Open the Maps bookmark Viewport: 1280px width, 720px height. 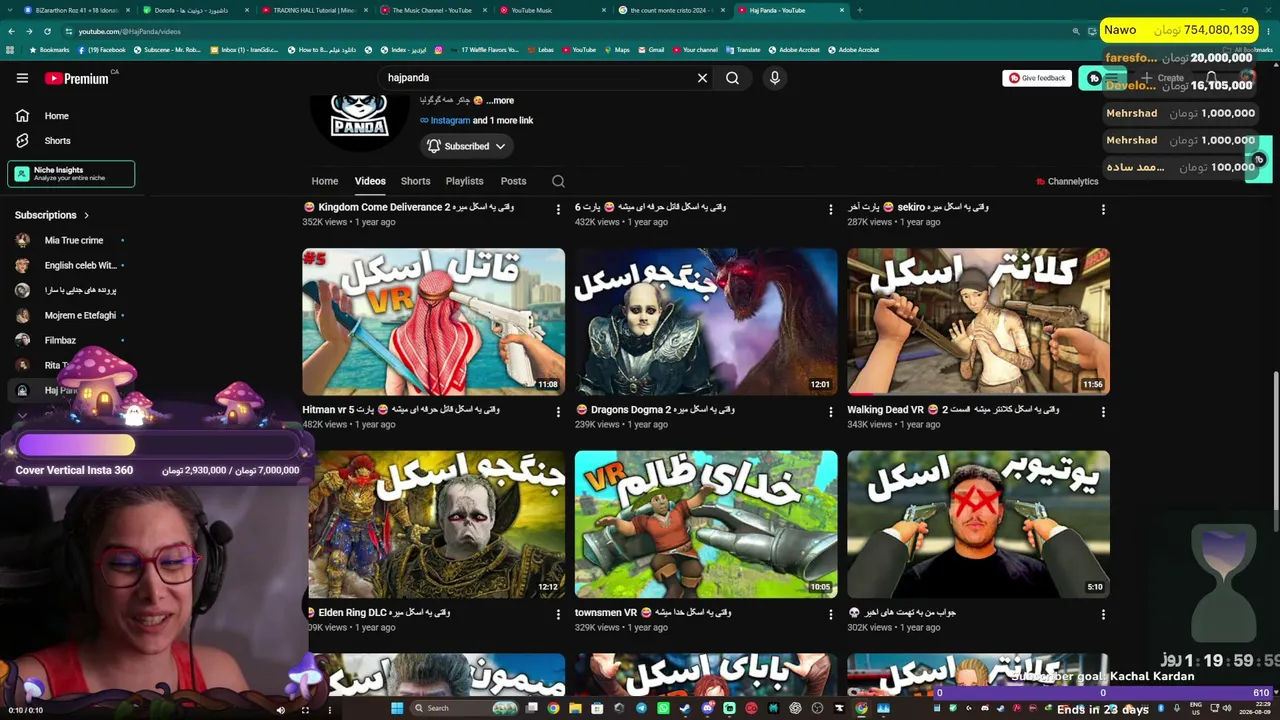tap(616, 50)
